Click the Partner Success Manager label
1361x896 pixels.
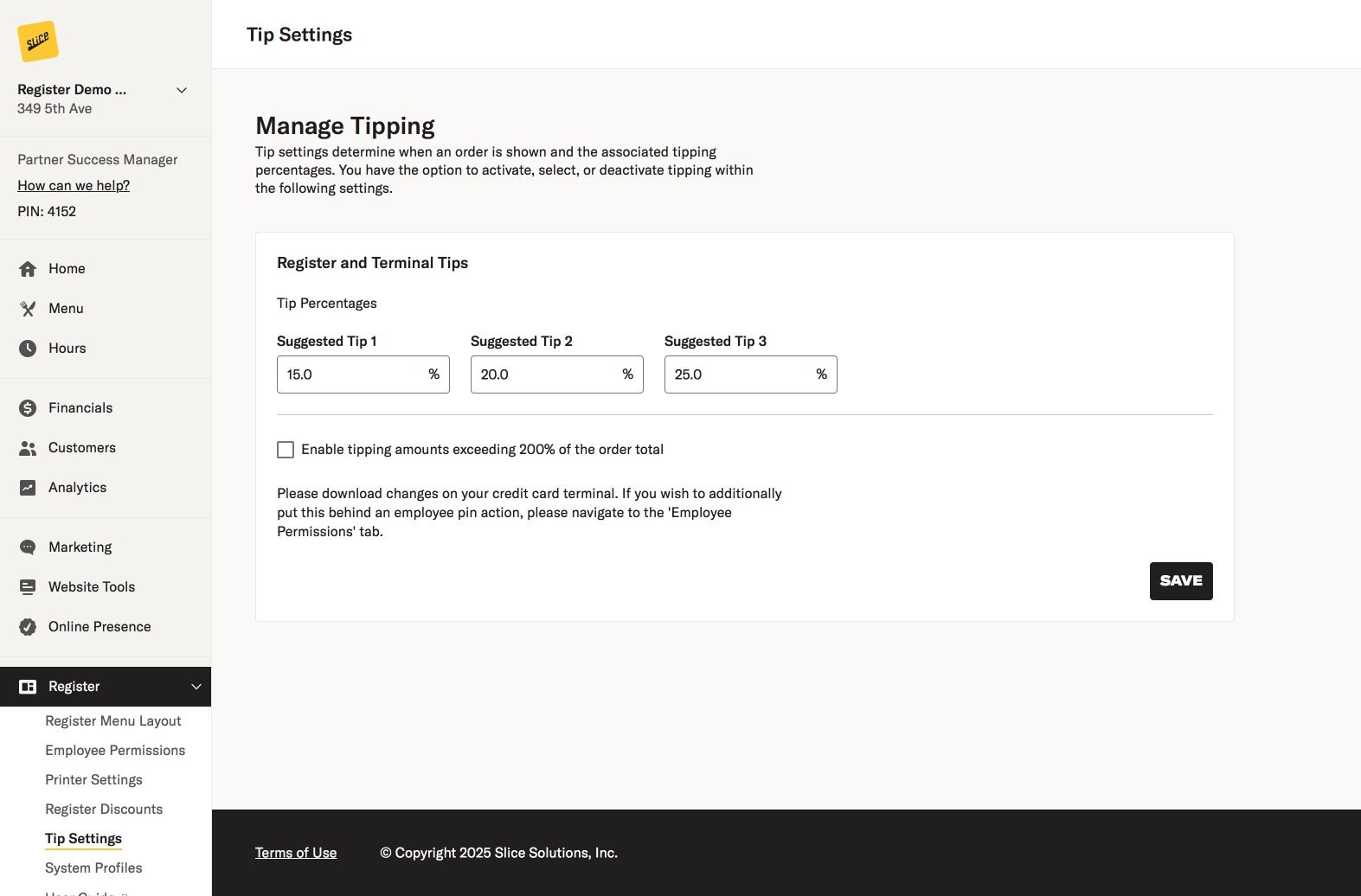[98, 160]
